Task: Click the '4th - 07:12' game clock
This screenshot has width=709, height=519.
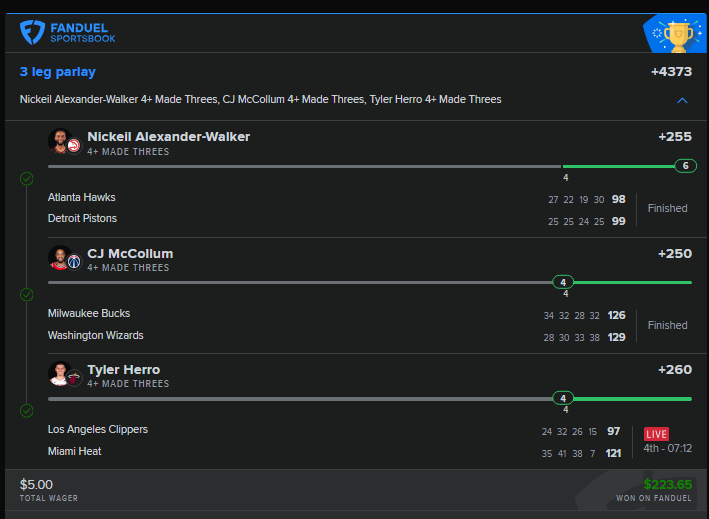Action: (x=667, y=448)
